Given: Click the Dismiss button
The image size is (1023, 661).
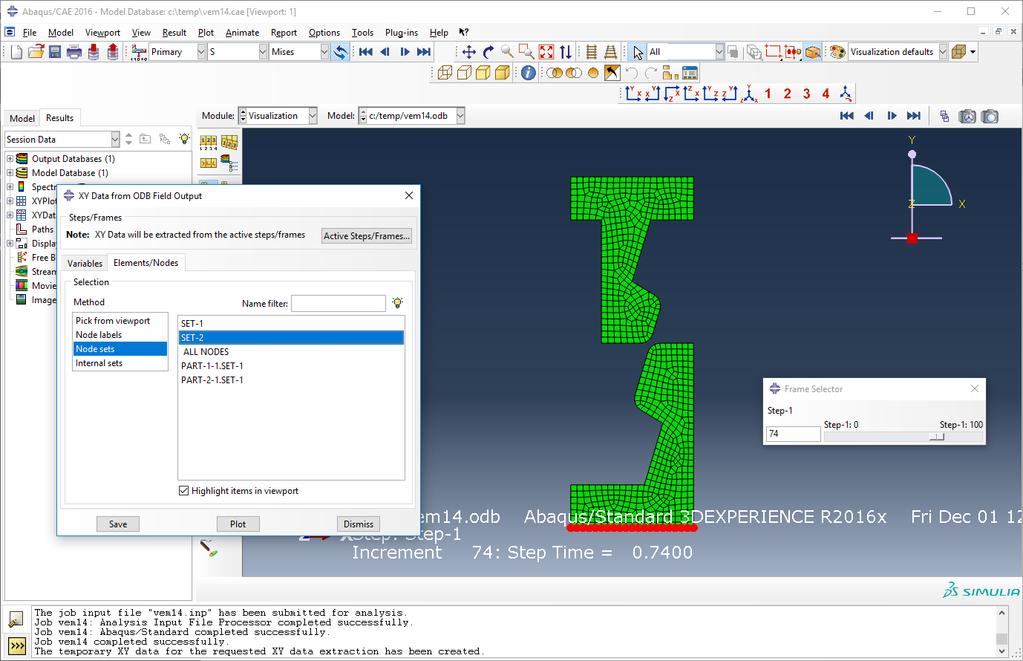Looking at the screenshot, I should [358, 524].
